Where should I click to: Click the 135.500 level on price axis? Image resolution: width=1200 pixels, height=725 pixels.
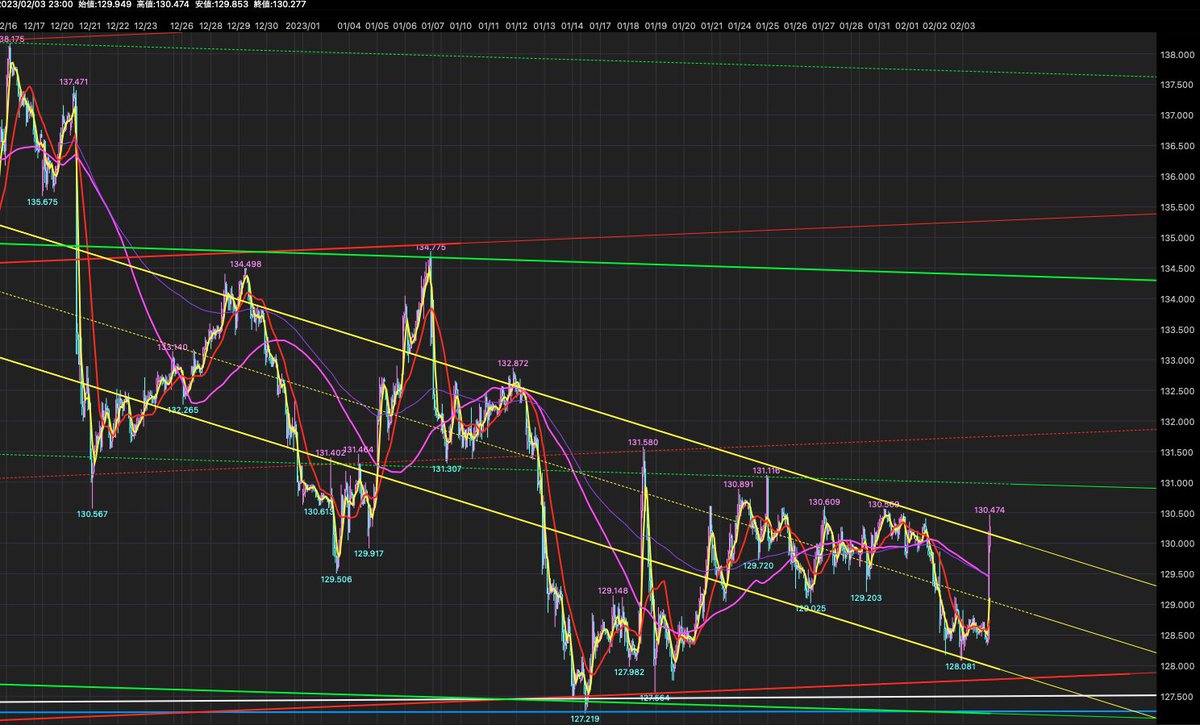pyautogui.click(x=1177, y=207)
